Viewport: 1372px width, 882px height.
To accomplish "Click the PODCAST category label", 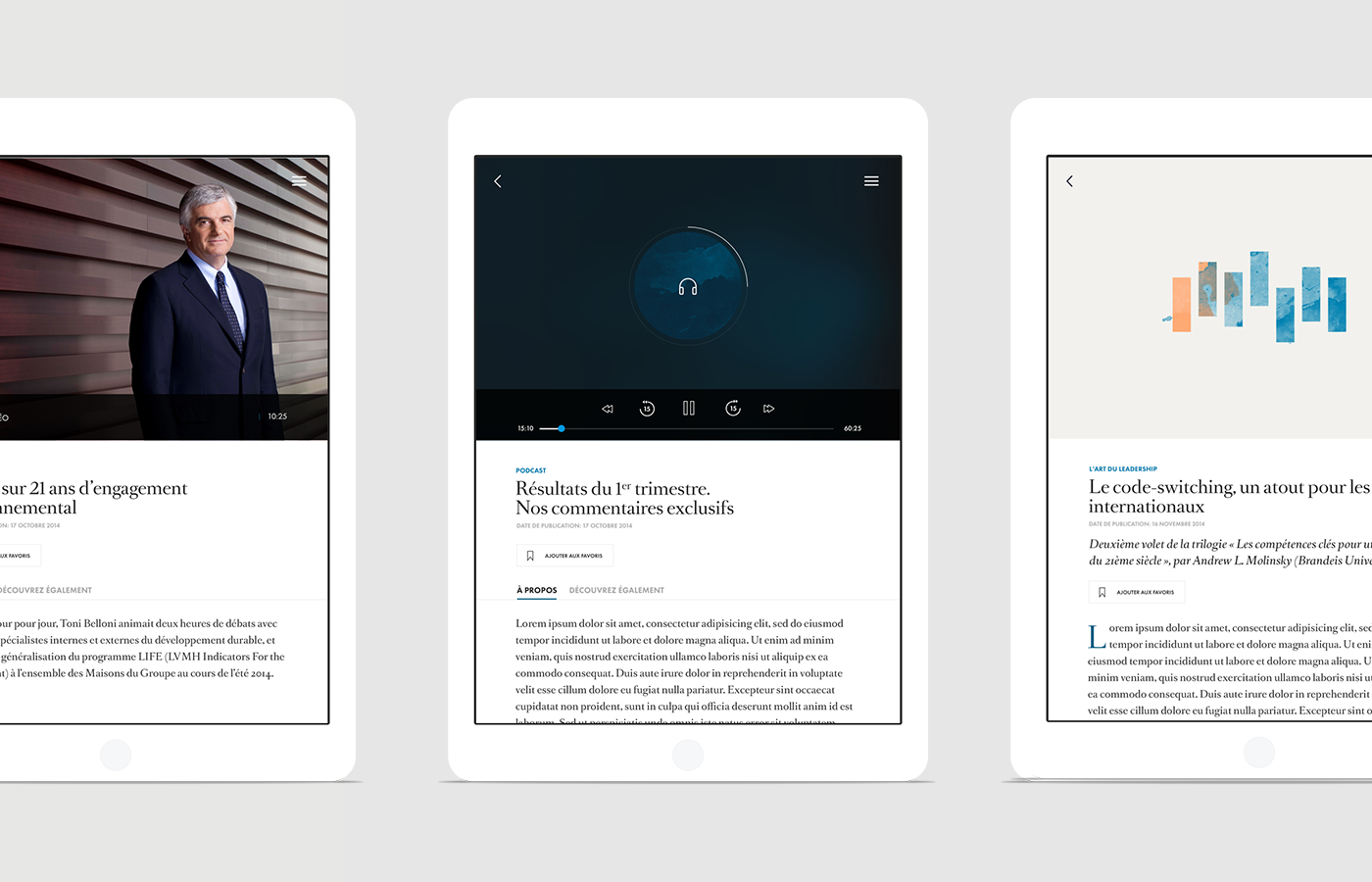I will click(x=531, y=470).
